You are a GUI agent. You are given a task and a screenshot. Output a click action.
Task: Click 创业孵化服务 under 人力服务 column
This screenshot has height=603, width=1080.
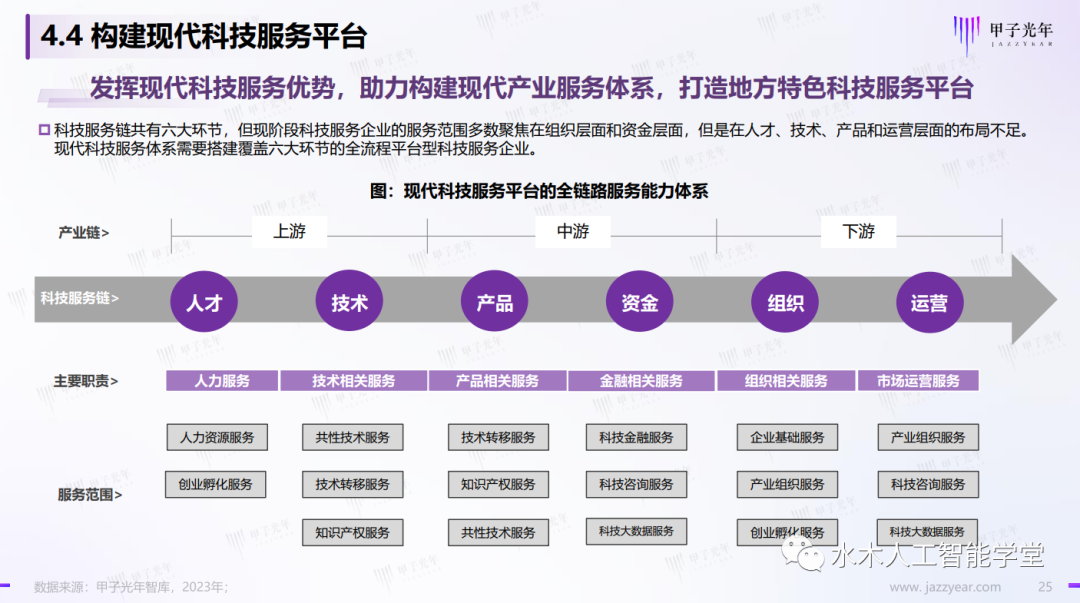(x=215, y=484)
